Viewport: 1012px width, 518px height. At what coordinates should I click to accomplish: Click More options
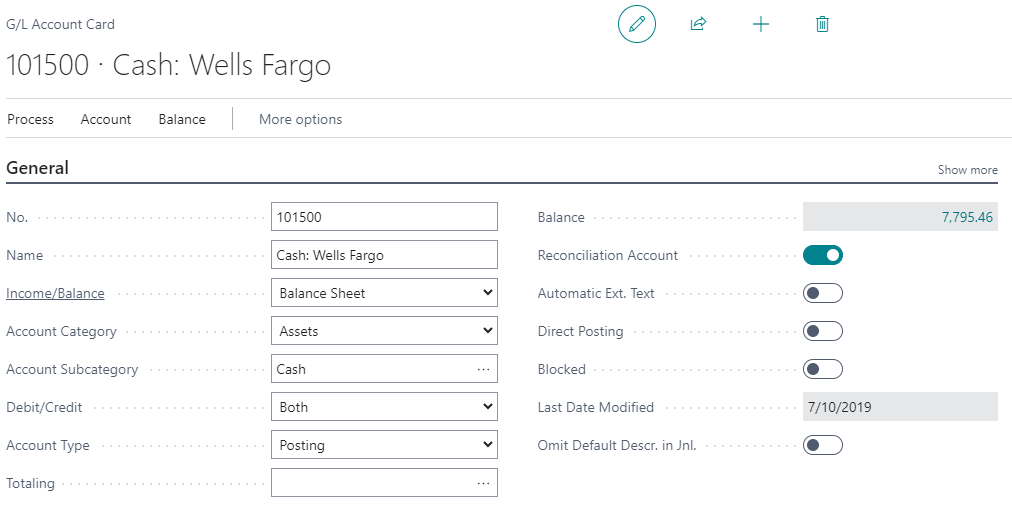click(300, 119)
